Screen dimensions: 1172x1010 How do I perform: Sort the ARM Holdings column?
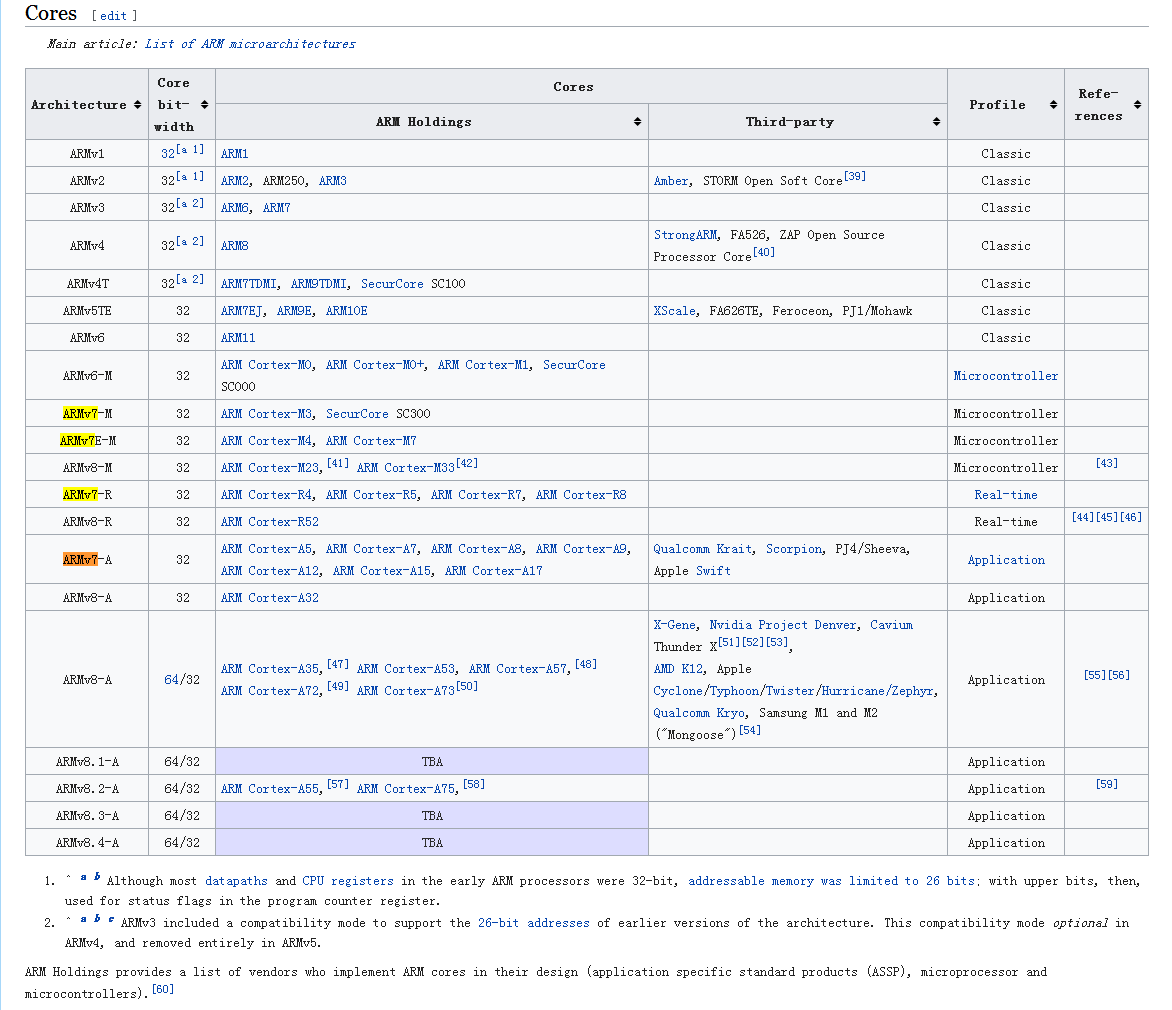pyautogui.click(x=637, y=122)
